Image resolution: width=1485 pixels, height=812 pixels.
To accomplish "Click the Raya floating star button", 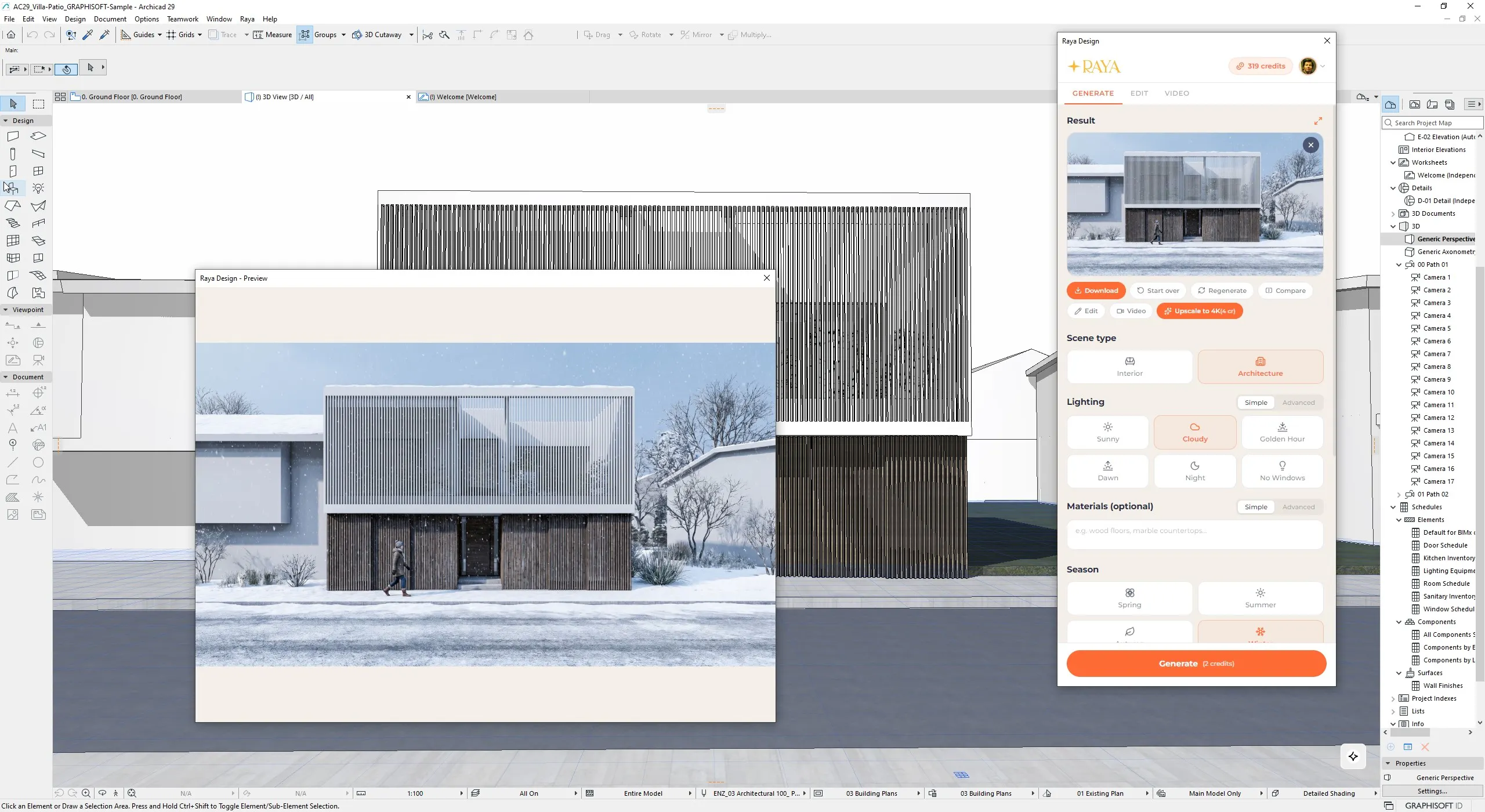I will tap(1353, 756).
